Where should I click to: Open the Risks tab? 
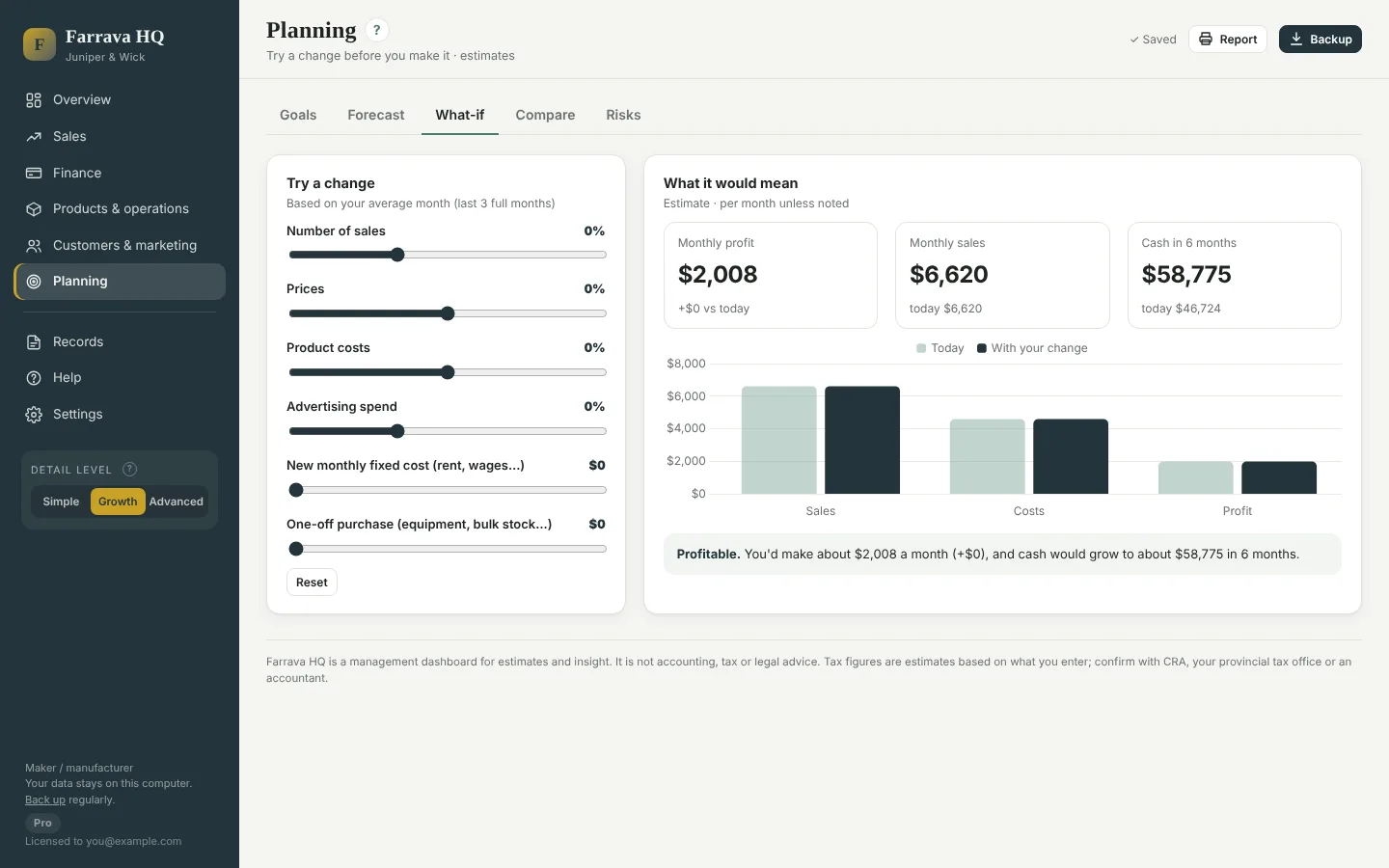point(623,115)
